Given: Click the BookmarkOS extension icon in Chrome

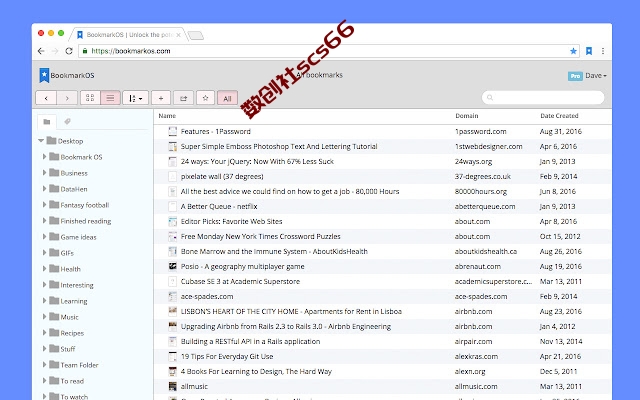Looking at the screenshot, I should 589,51.
